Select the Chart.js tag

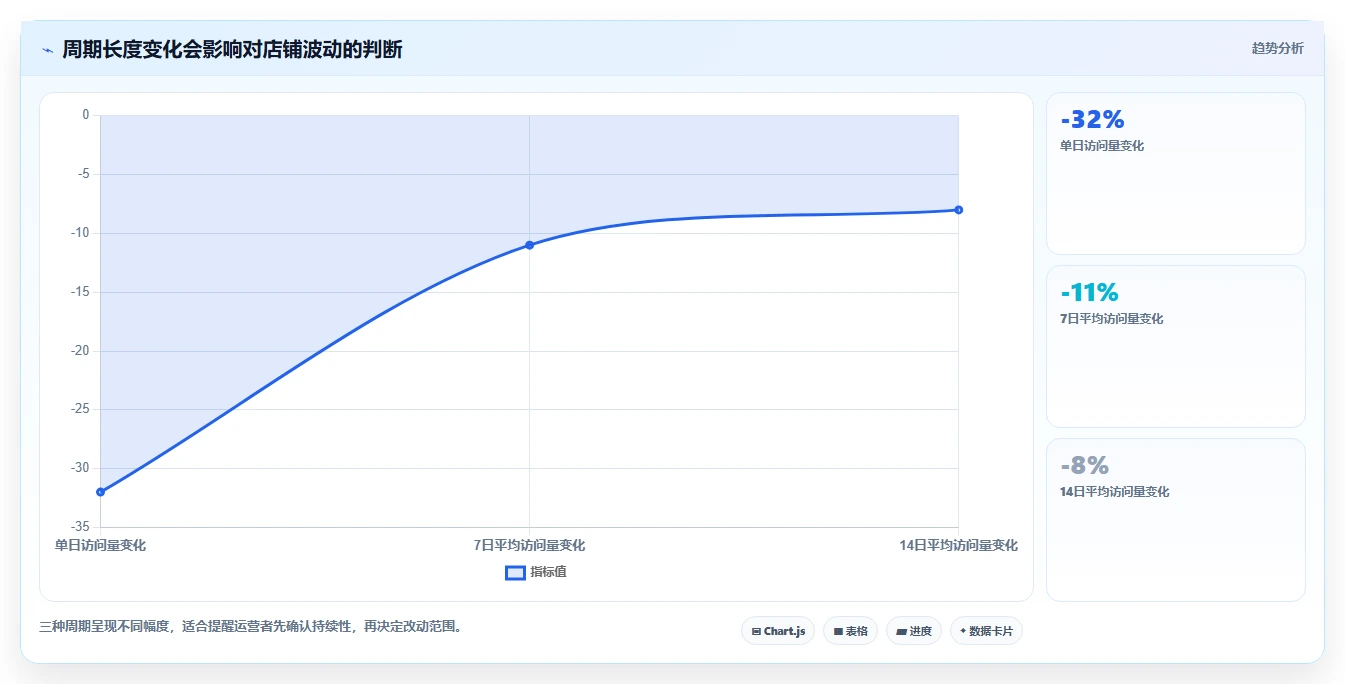click(778, 631)
